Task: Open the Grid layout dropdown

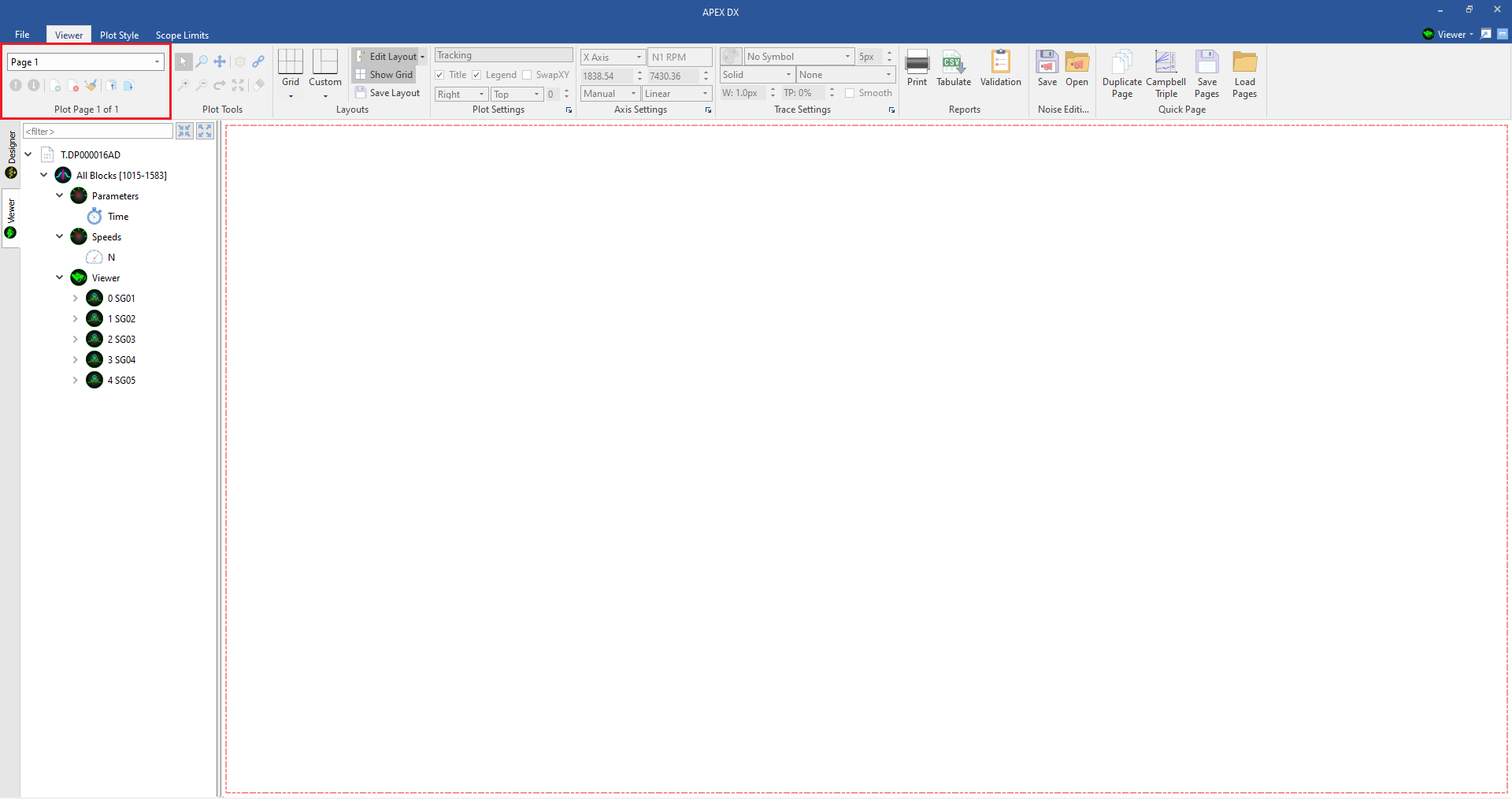Action: (291, 97)
